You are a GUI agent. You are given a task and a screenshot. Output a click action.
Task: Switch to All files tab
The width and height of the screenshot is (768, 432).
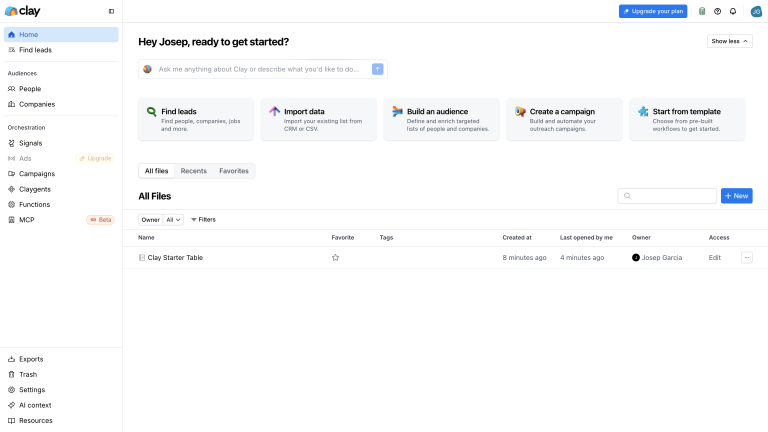pos(156,171)
